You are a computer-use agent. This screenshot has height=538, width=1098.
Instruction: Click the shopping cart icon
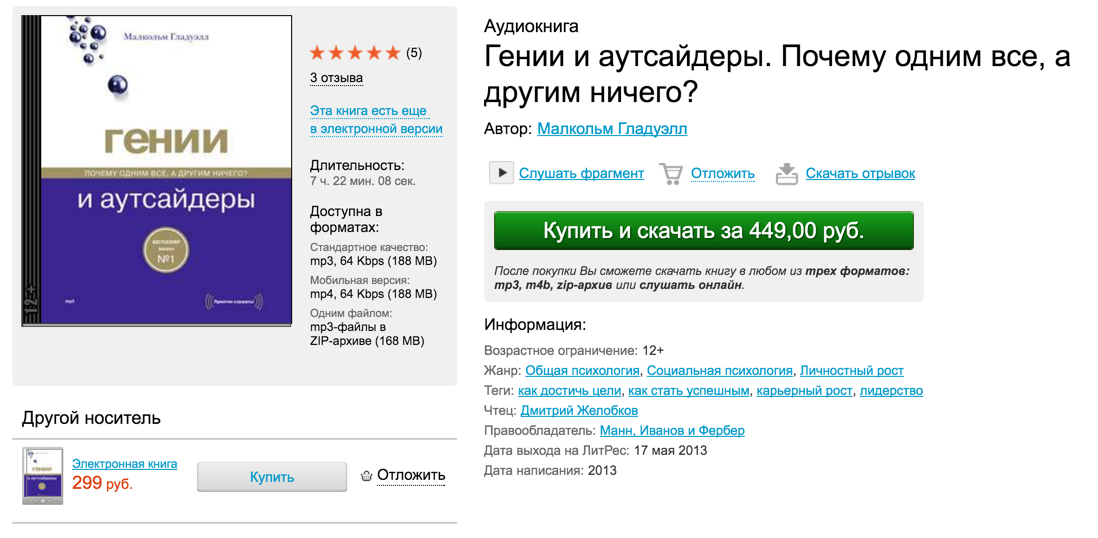[671, 173]
